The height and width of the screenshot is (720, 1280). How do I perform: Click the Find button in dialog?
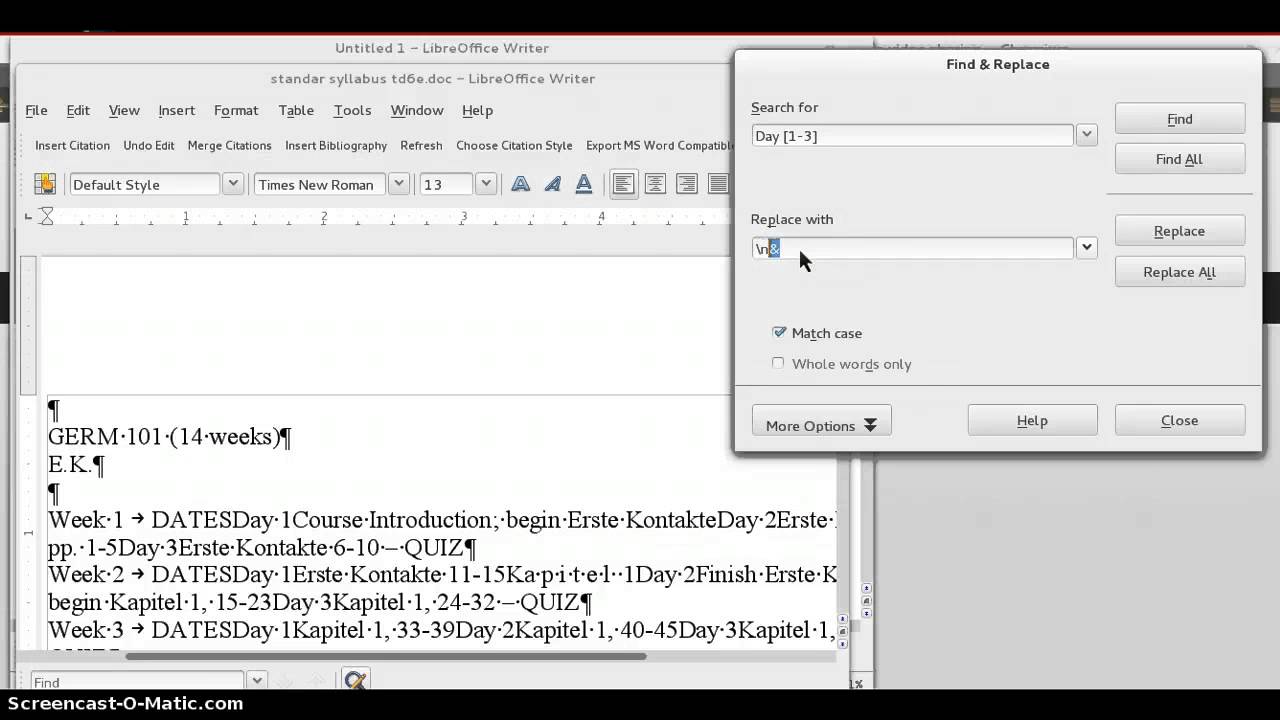pyautogui.click(x=1180, y=118)
